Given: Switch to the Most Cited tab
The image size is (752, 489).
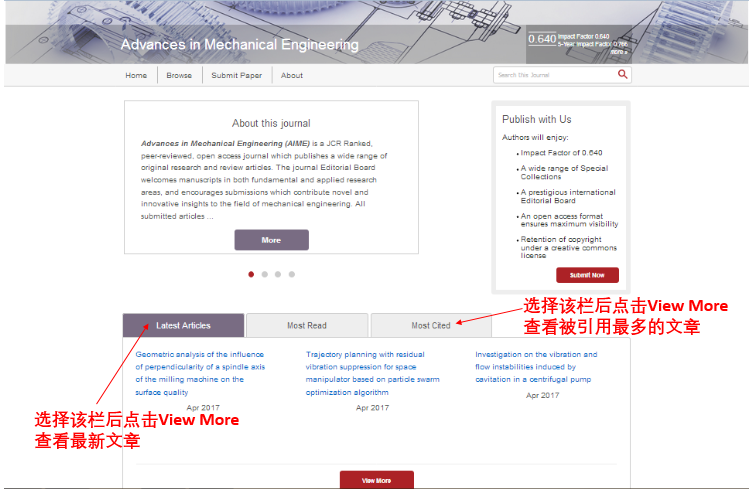Looking at the screenshot, I should pos(431,325).
